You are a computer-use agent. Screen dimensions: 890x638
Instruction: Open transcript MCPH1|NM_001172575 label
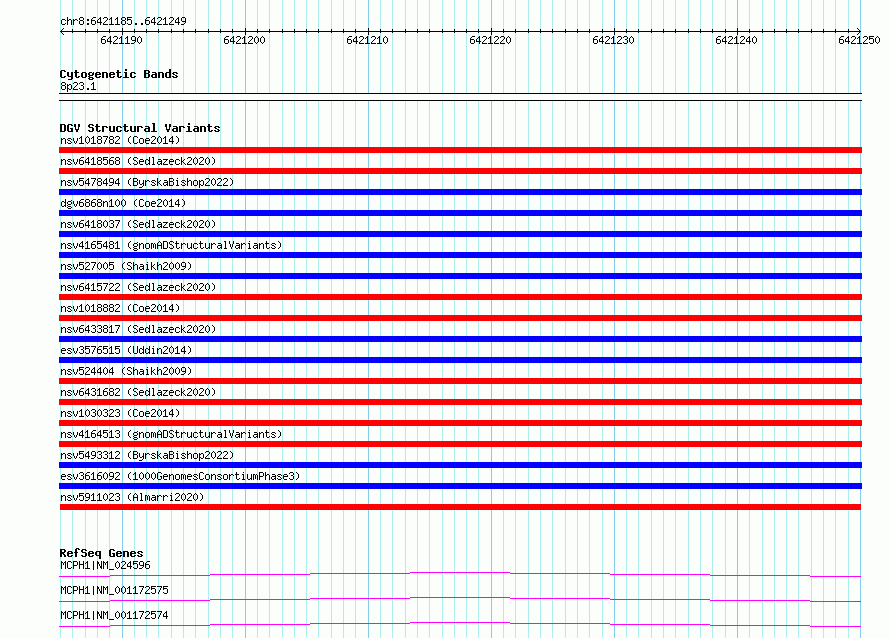click(114, 590)
